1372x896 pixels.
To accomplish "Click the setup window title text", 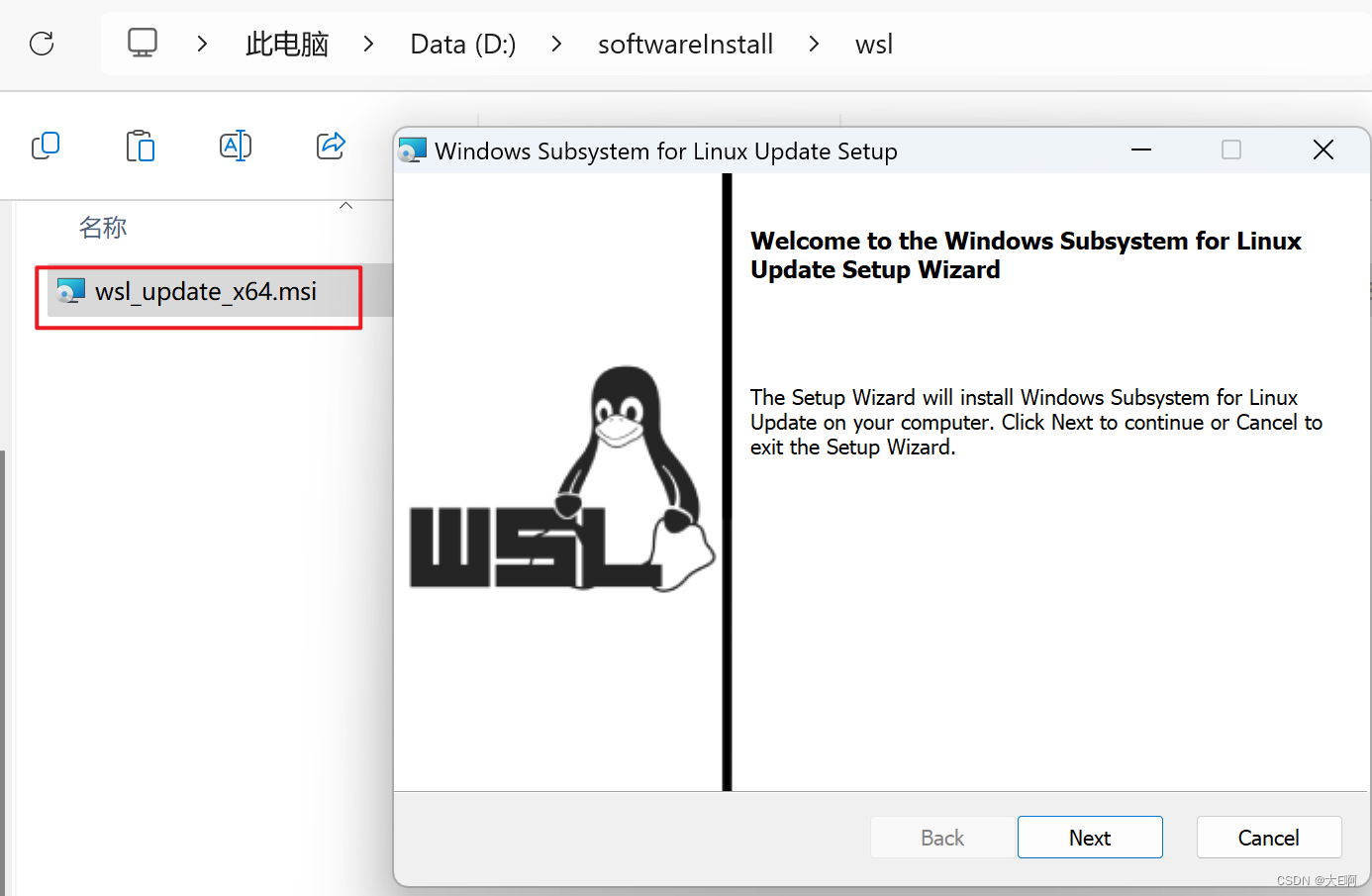I will (x=666, y=151).
